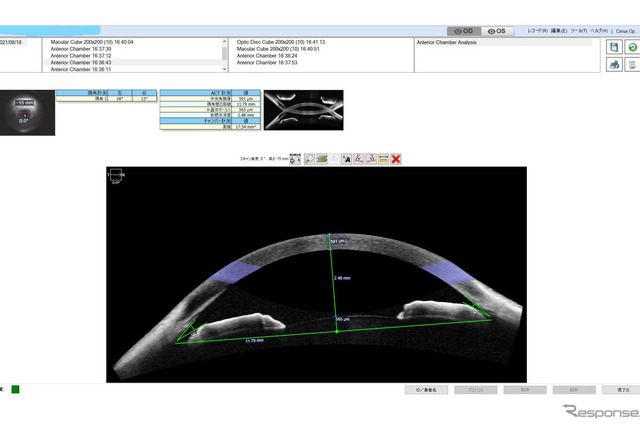Click the stacked layers icon
Image resolution: width=640 pixels, height=426 pixels.
322,159
